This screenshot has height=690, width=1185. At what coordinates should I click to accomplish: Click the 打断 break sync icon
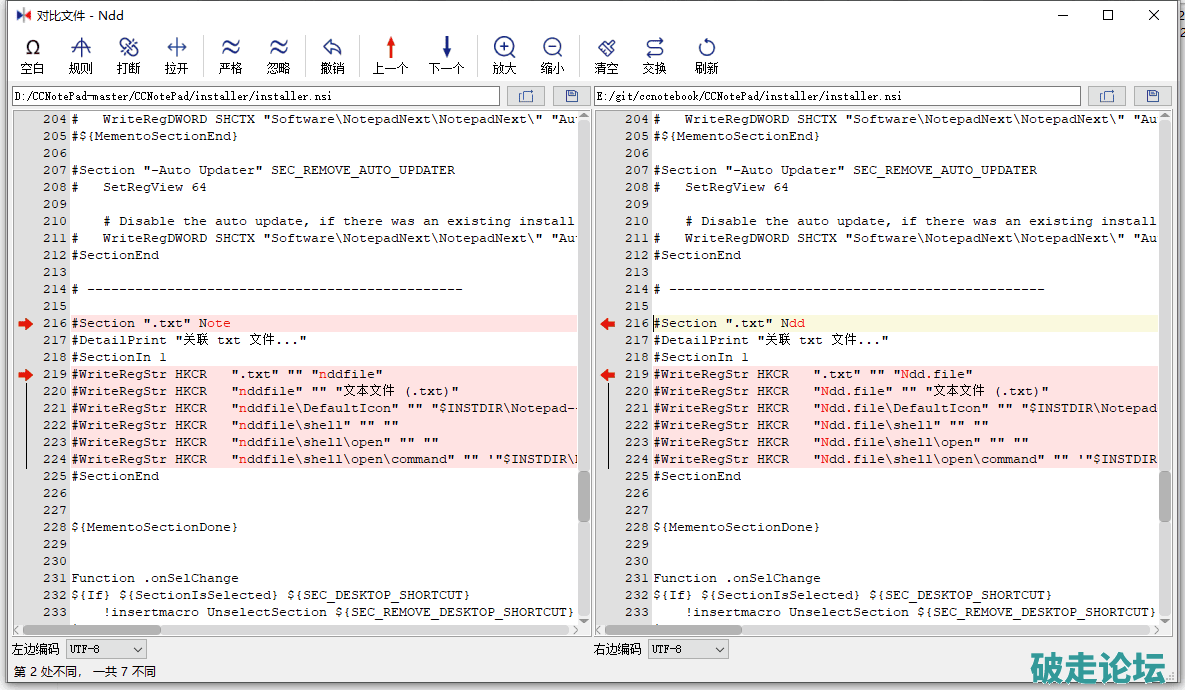coord(128,56)
